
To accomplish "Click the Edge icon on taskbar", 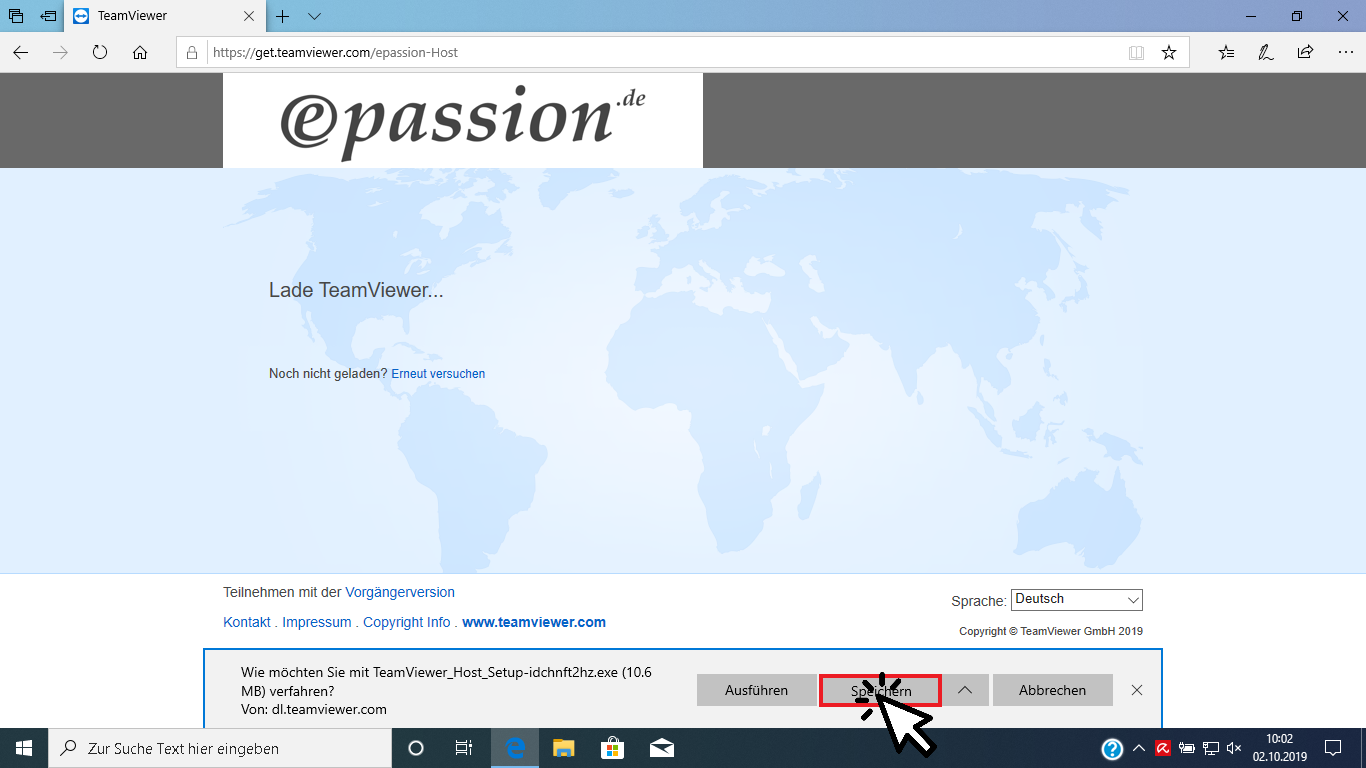I will pyautogui.click(x=515, y=748).
